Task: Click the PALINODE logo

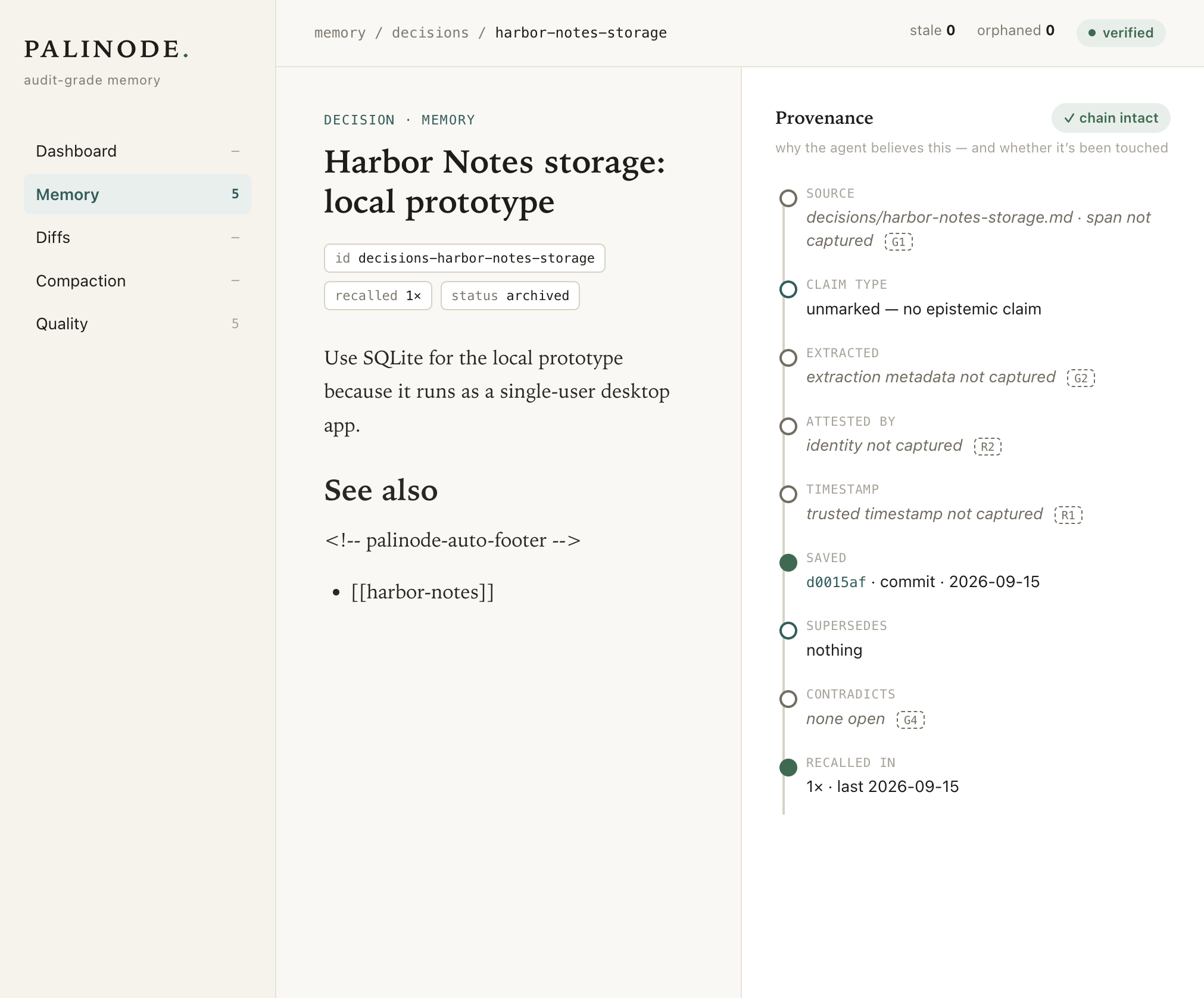Action: pos(107,49)
